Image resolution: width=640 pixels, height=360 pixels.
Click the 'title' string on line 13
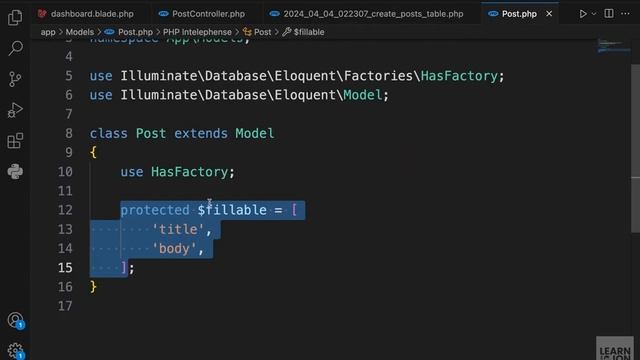click(178, 229)
